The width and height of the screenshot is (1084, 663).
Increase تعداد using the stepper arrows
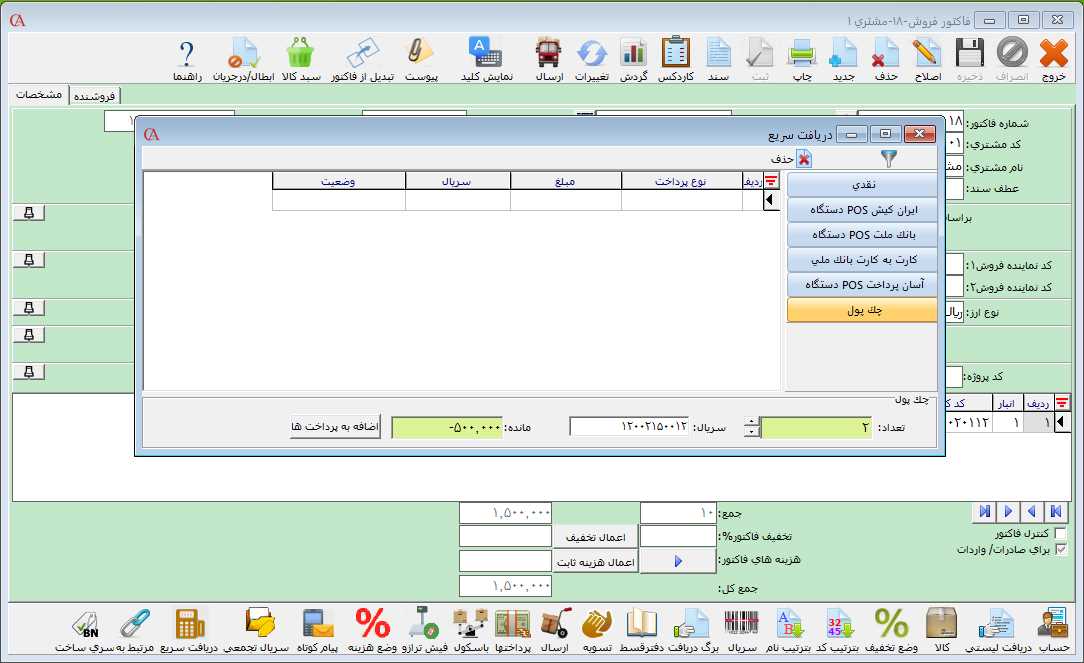coord(752,422)
